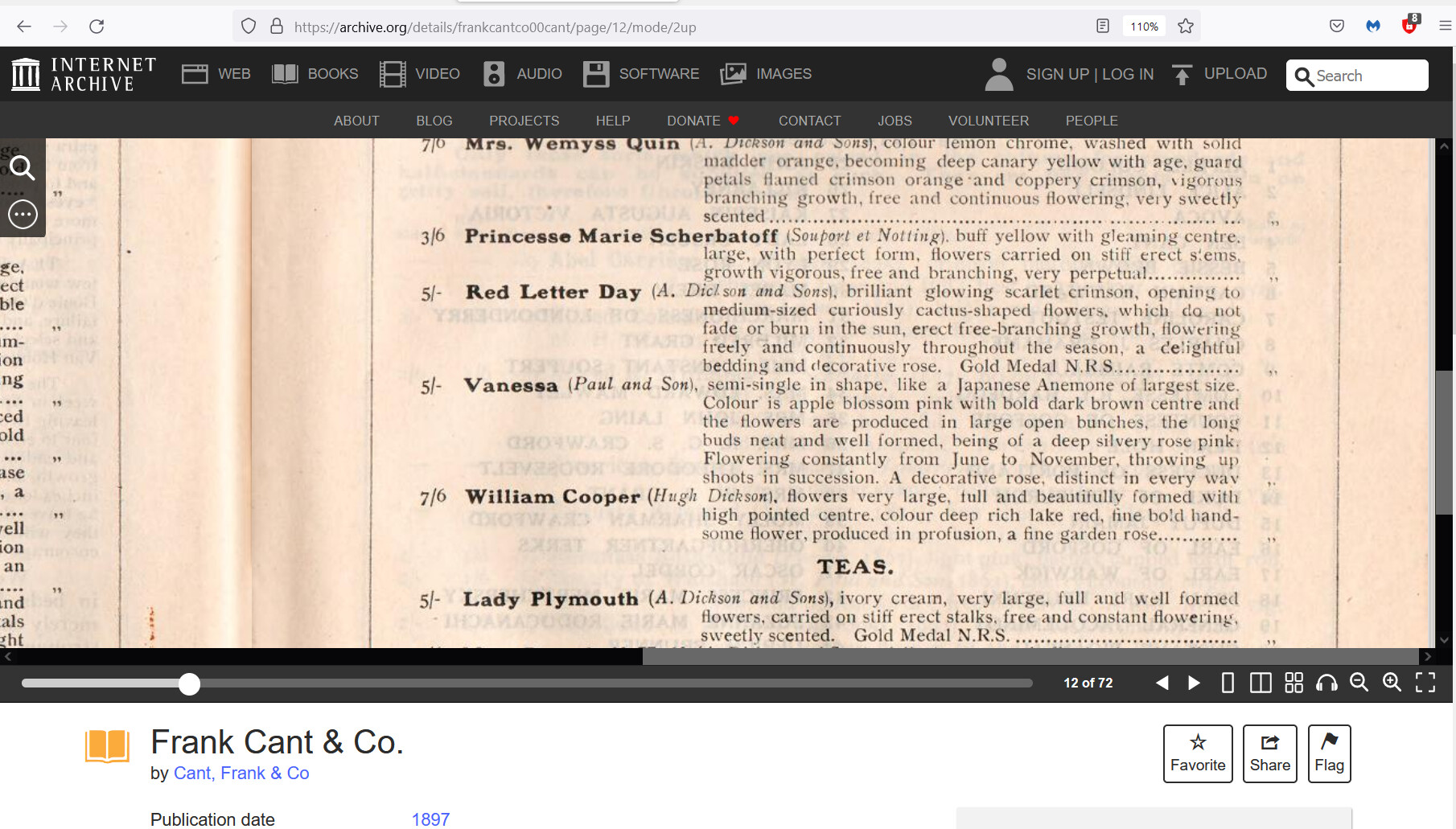
Task: Open tracking protection shield icon
Action: 249,27
